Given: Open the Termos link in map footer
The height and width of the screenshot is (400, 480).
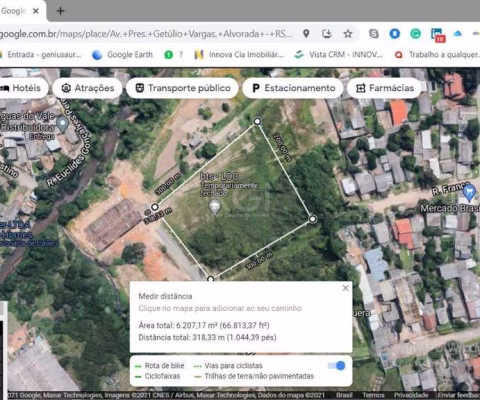Looking at the screenshot, I should [374, 395].
